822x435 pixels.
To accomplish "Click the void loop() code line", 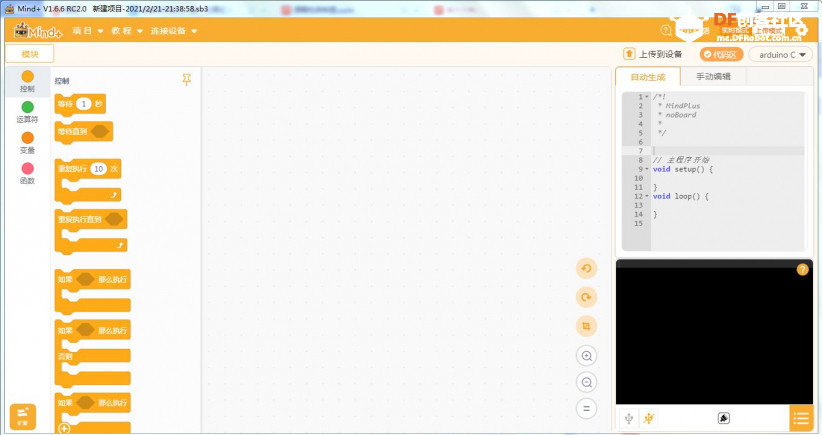I will pyautogui.click(x=680, y=197).
